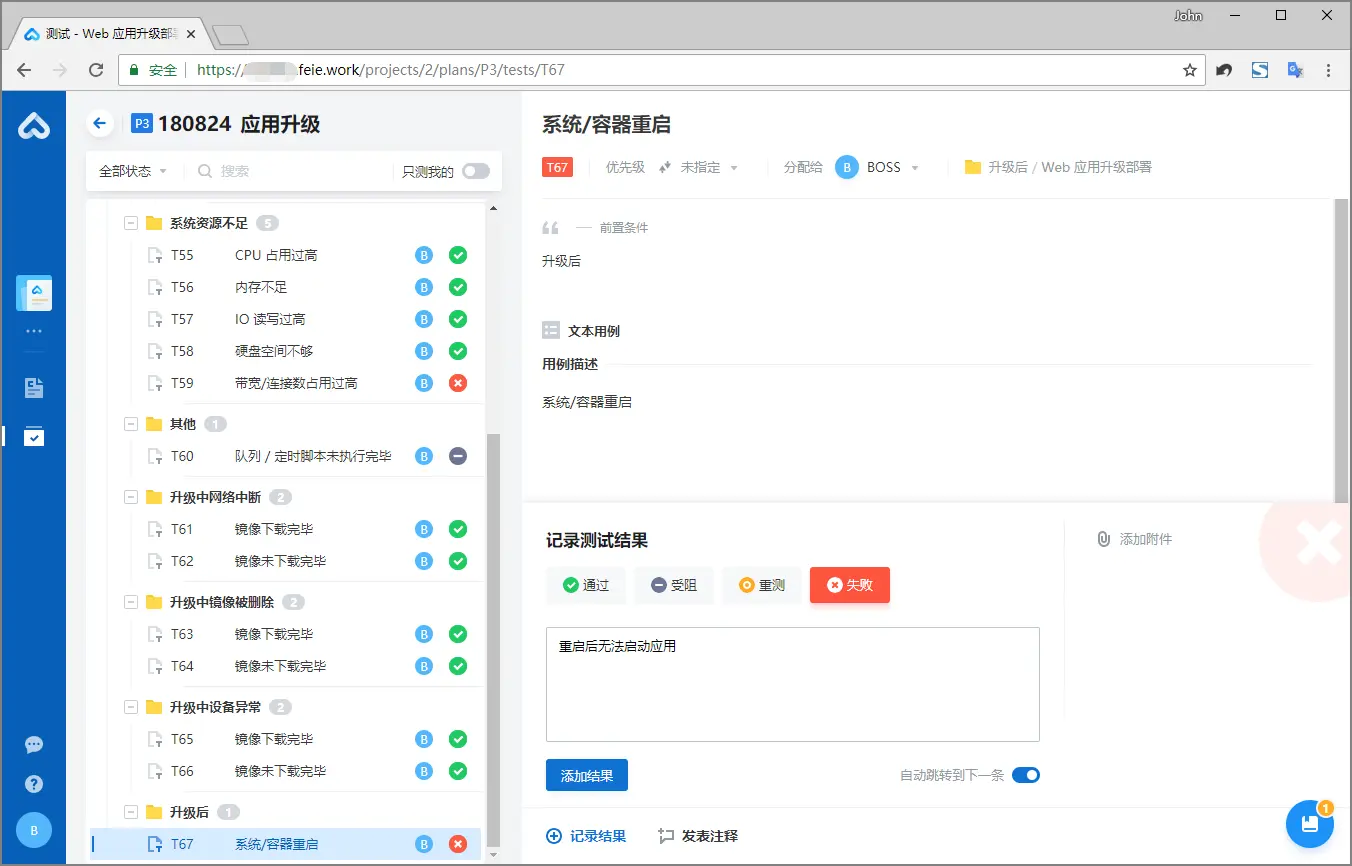
Task: Open the test plan checkbox icon in sidebar
Action: coord(34,436)
